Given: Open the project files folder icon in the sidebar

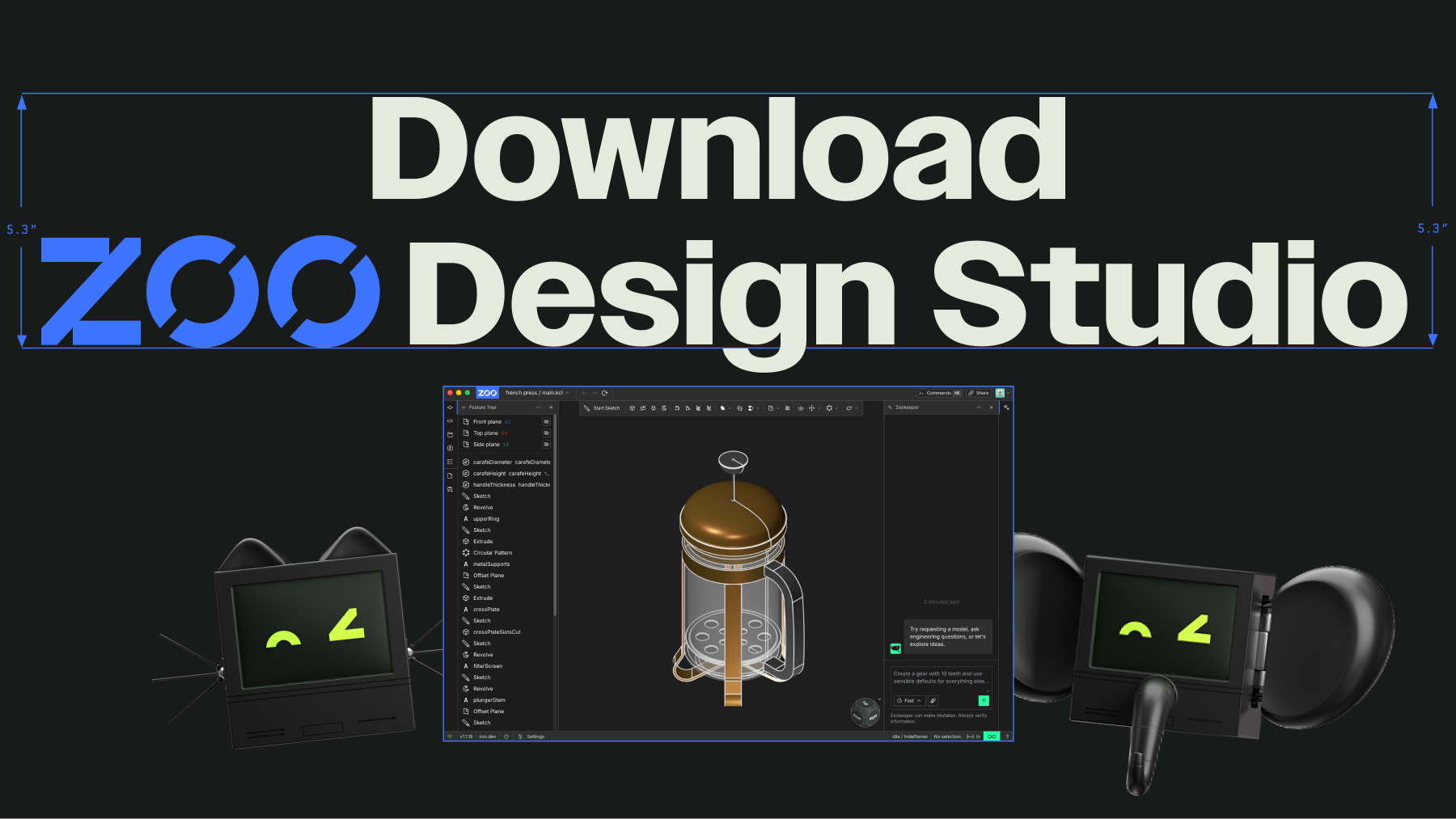Looking at the screenshot, I should point(450,435).
